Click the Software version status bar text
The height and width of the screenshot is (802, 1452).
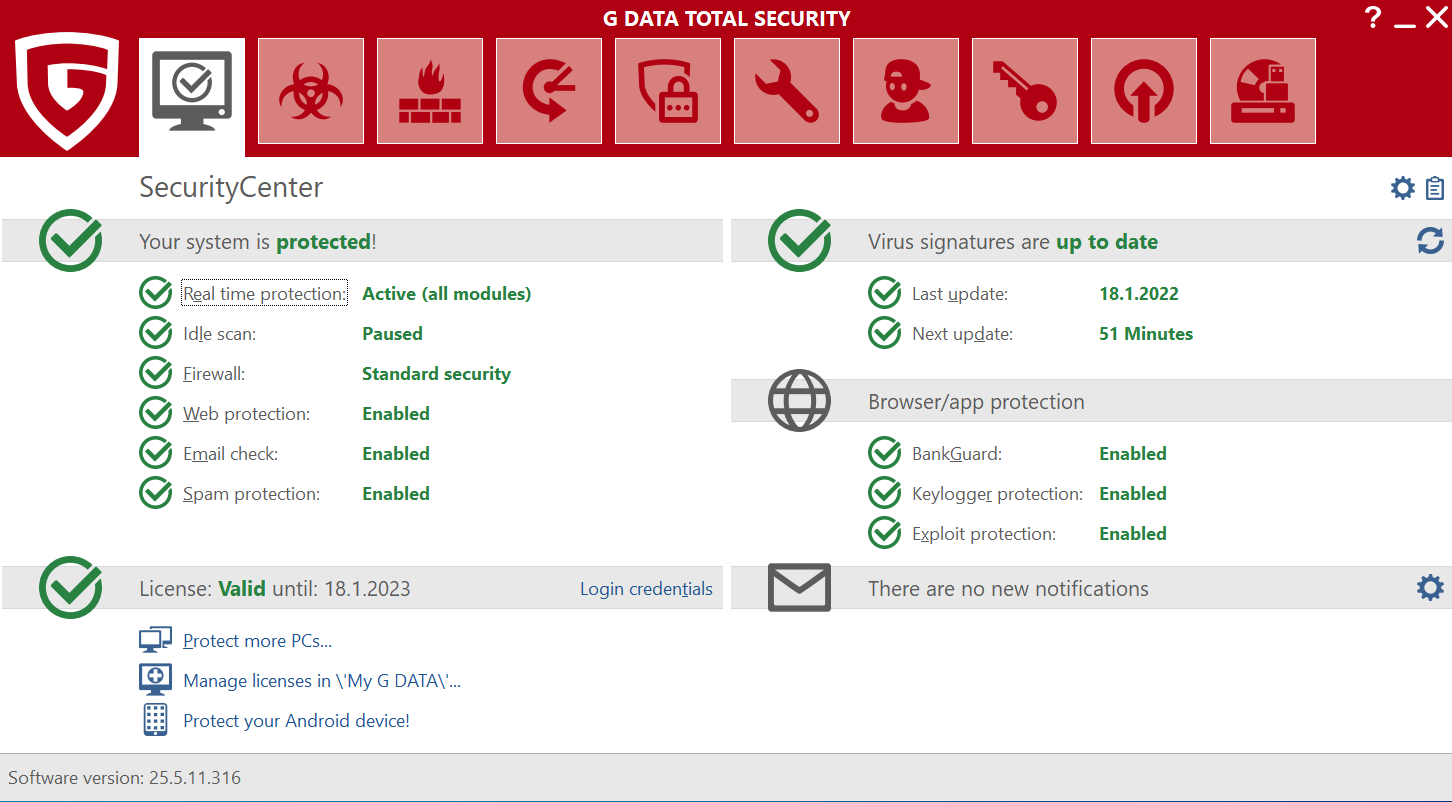coord(125,777)
